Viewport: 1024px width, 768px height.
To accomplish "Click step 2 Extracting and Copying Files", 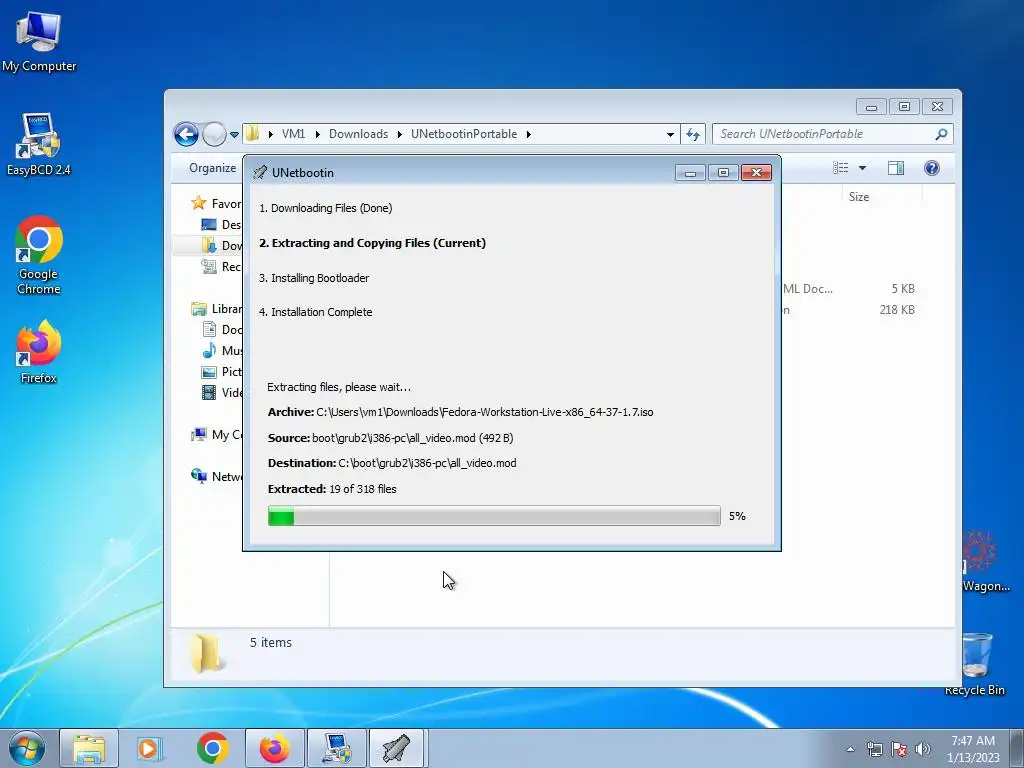I will [372, 243].
